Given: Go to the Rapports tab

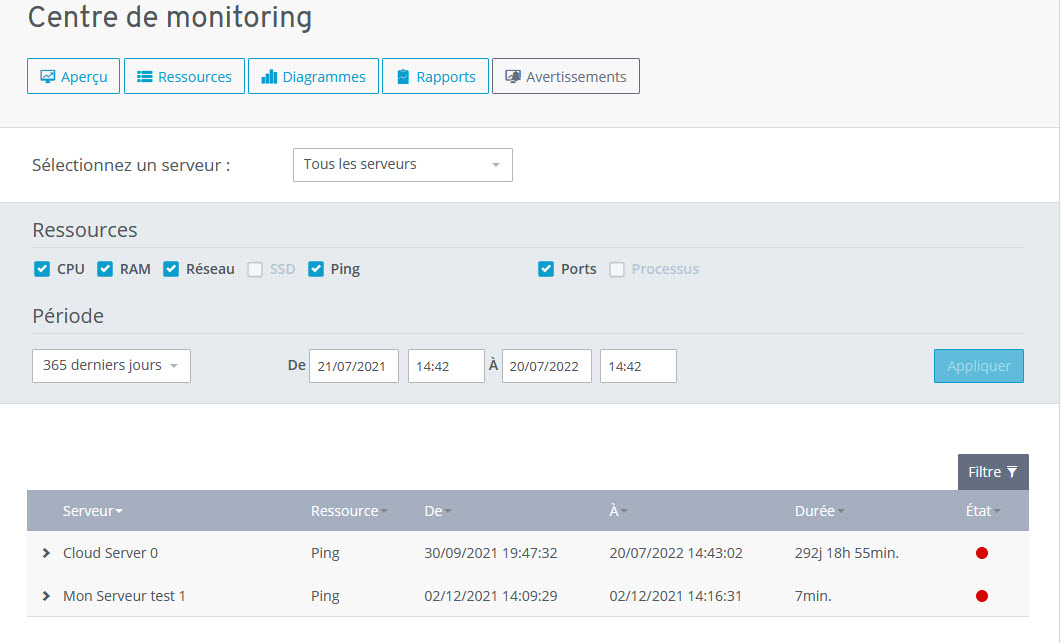Looking at the screenshot, I should click(435, 76).
